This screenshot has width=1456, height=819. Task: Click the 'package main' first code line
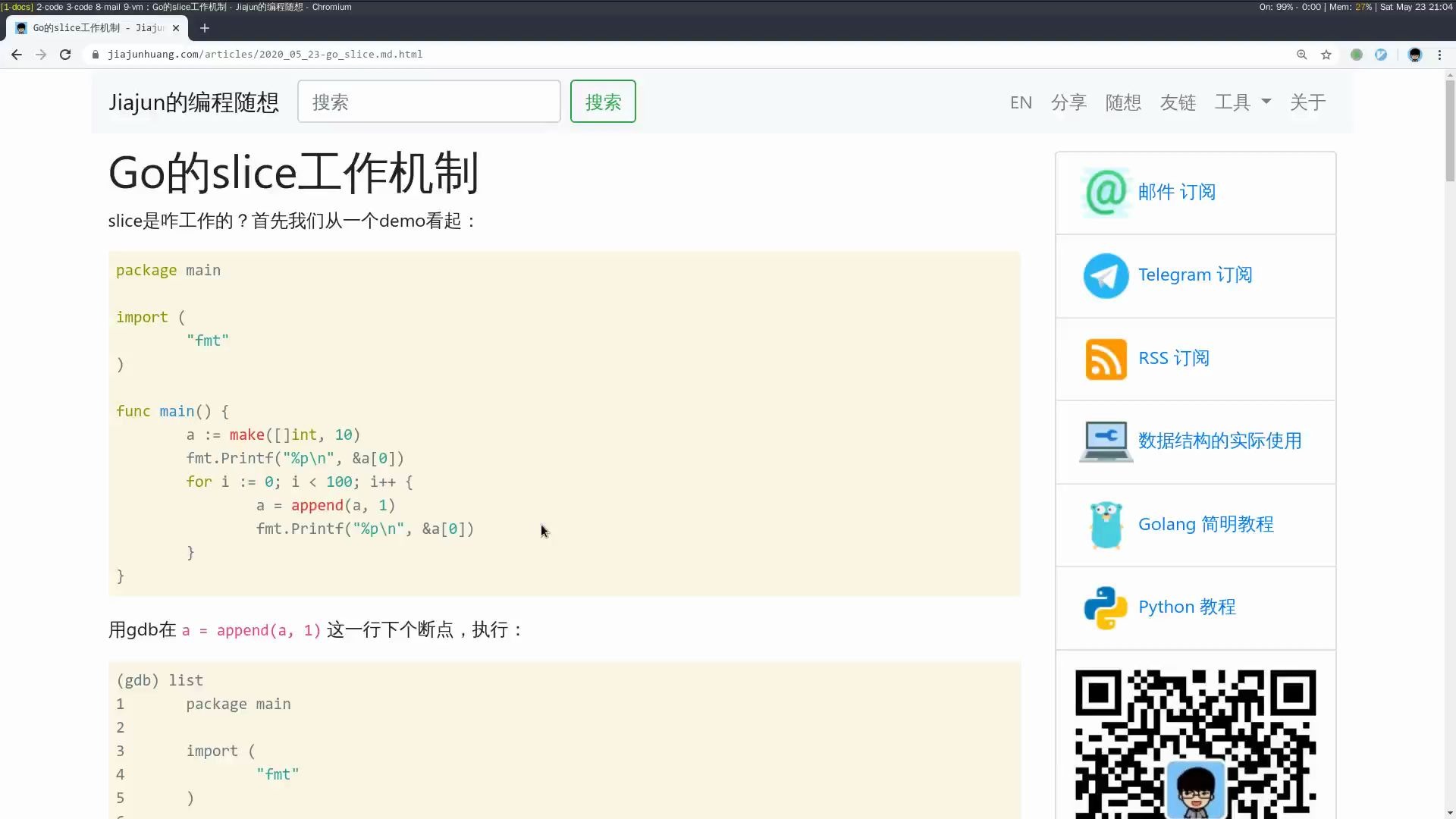(168, 271)
